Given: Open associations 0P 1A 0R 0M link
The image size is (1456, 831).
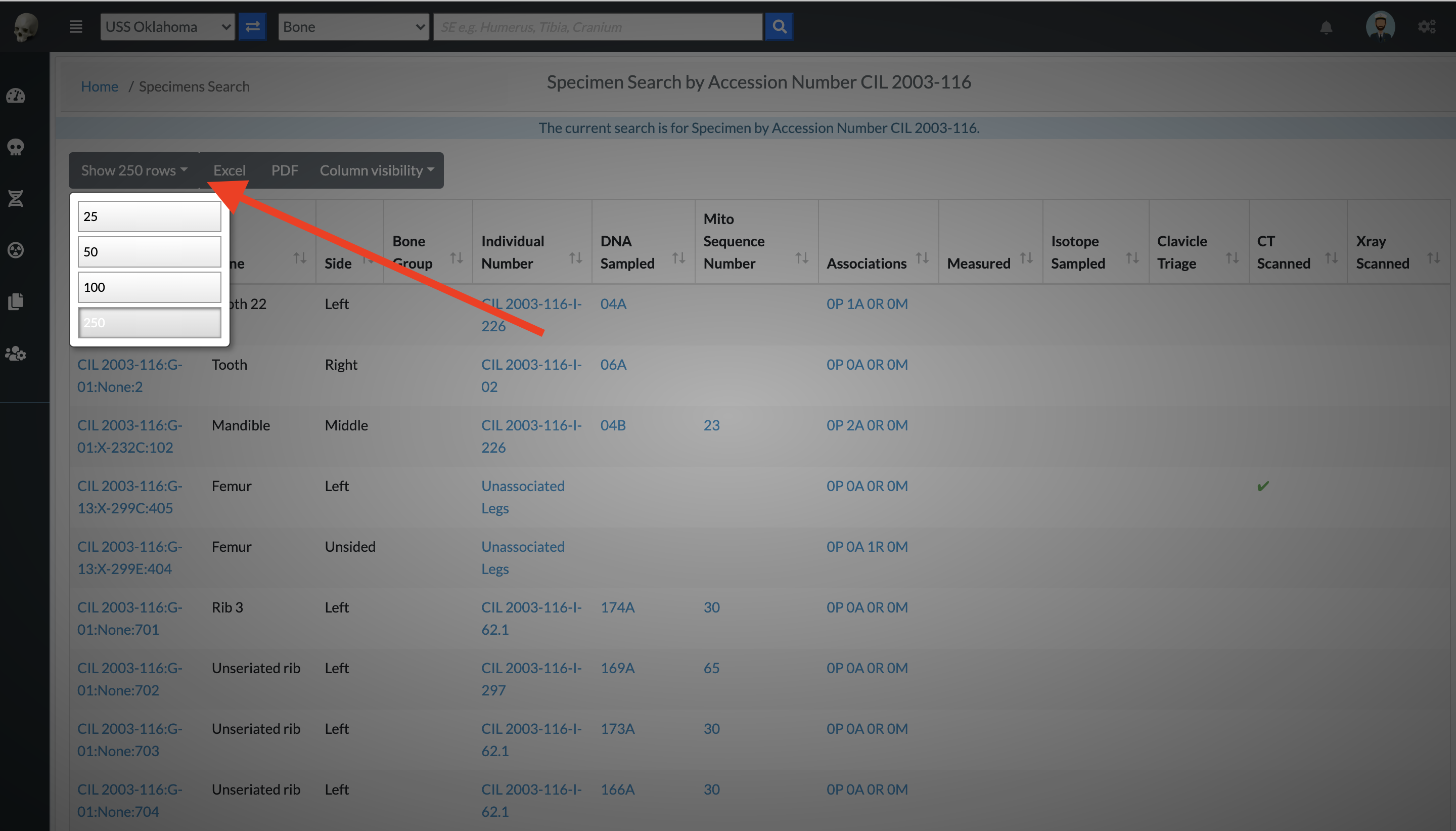Looking at the screenshot, I should click(x=867, y=303).
